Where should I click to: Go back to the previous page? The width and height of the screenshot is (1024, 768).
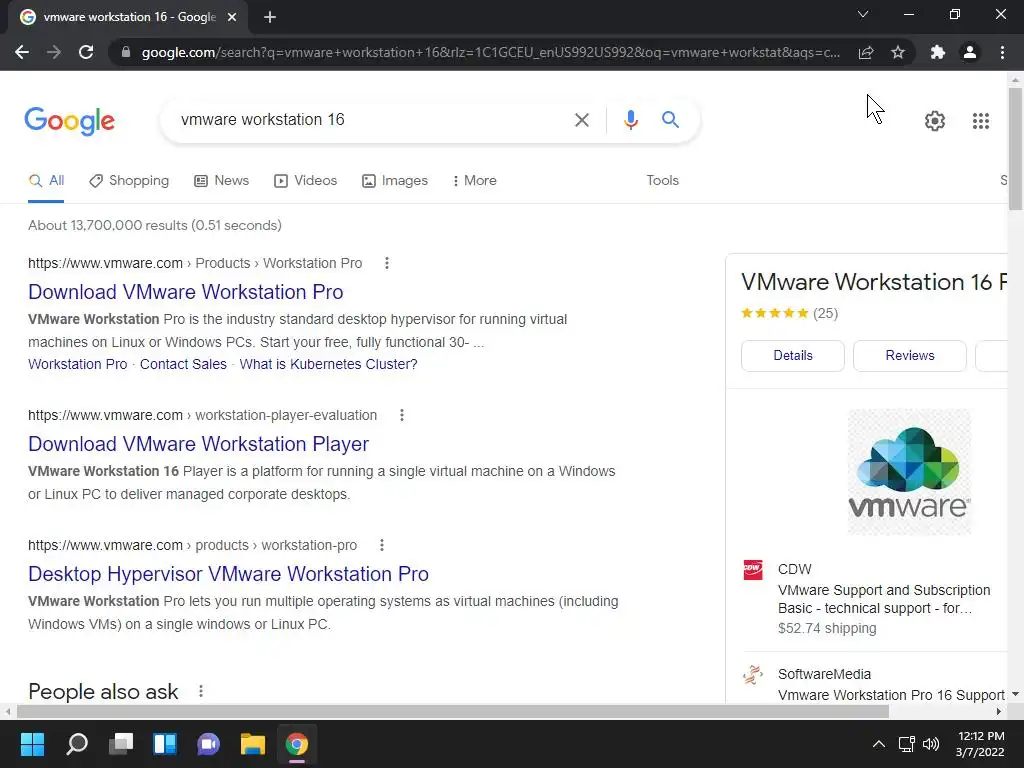pyautogui.click(x=22, y=52)
